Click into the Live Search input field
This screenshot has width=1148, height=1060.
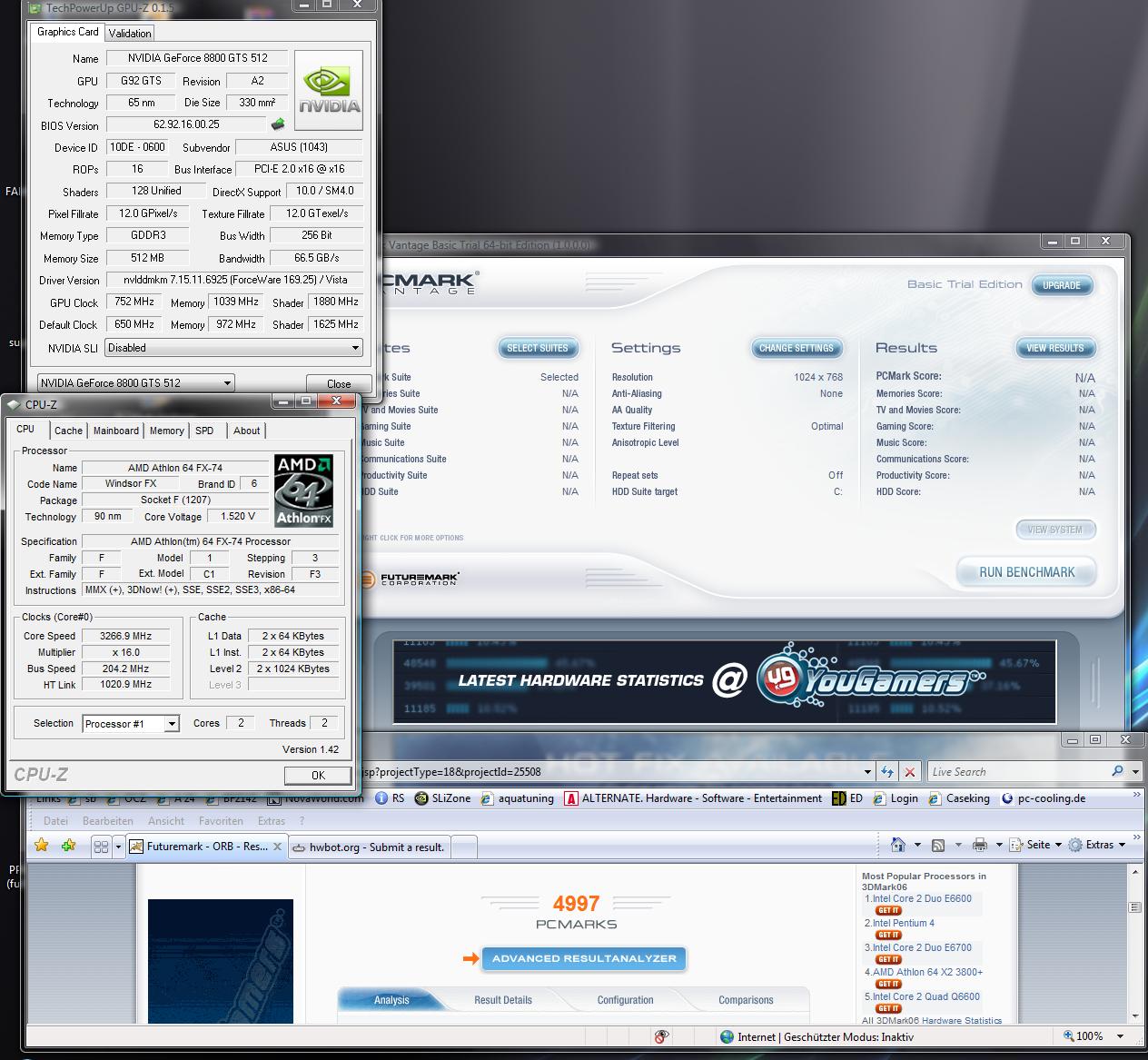[1018, 771]
